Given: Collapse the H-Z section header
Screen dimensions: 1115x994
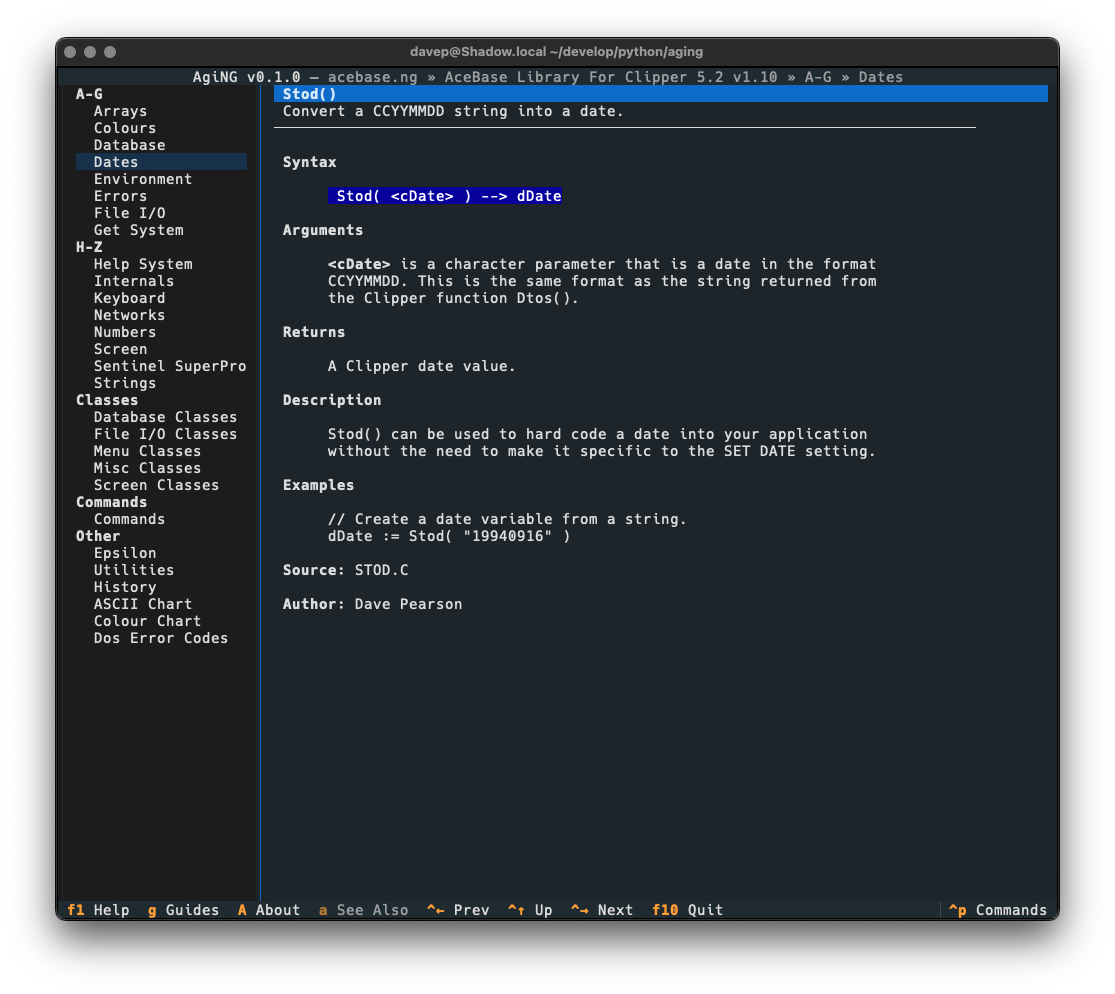Looking at the screenshot, I should (x=87, y=247).
